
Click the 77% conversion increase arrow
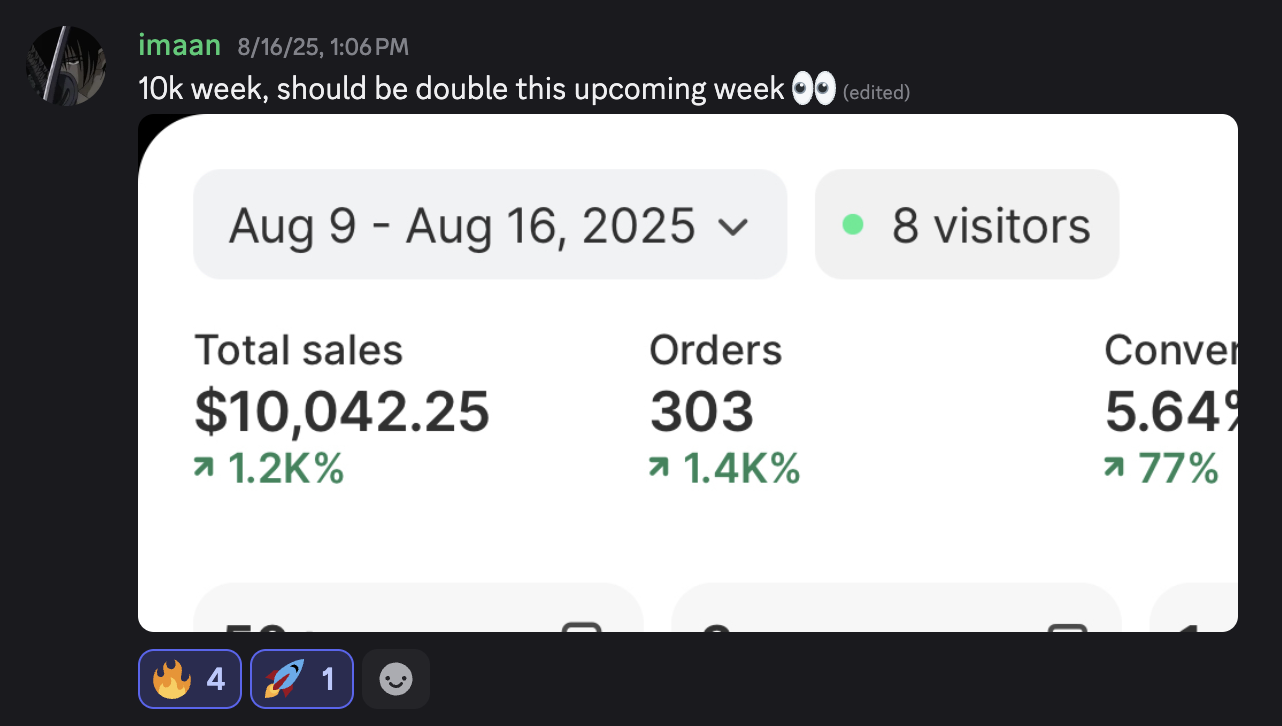tap(1115, 468)
